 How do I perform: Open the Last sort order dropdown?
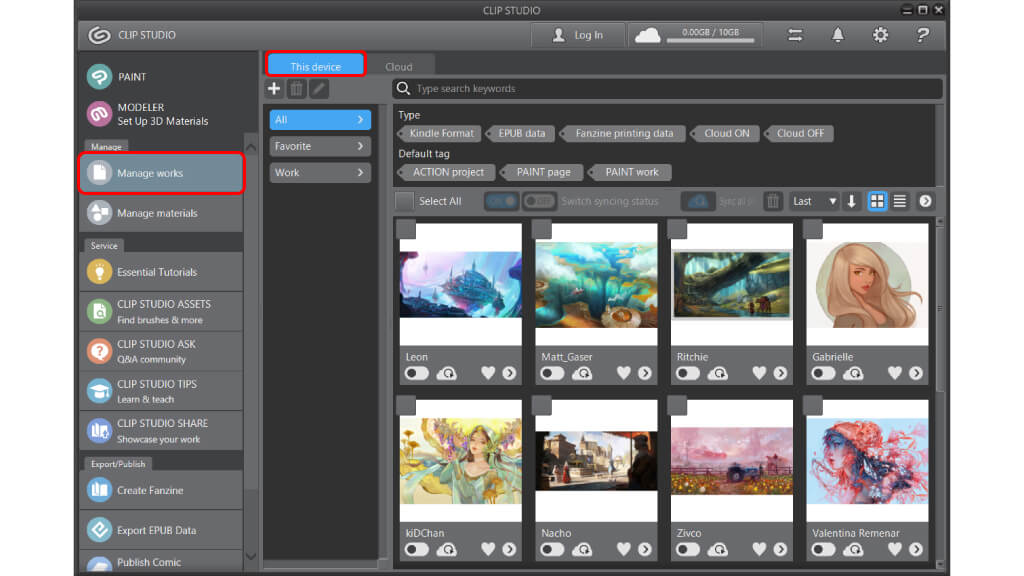(x=814, y=201)
